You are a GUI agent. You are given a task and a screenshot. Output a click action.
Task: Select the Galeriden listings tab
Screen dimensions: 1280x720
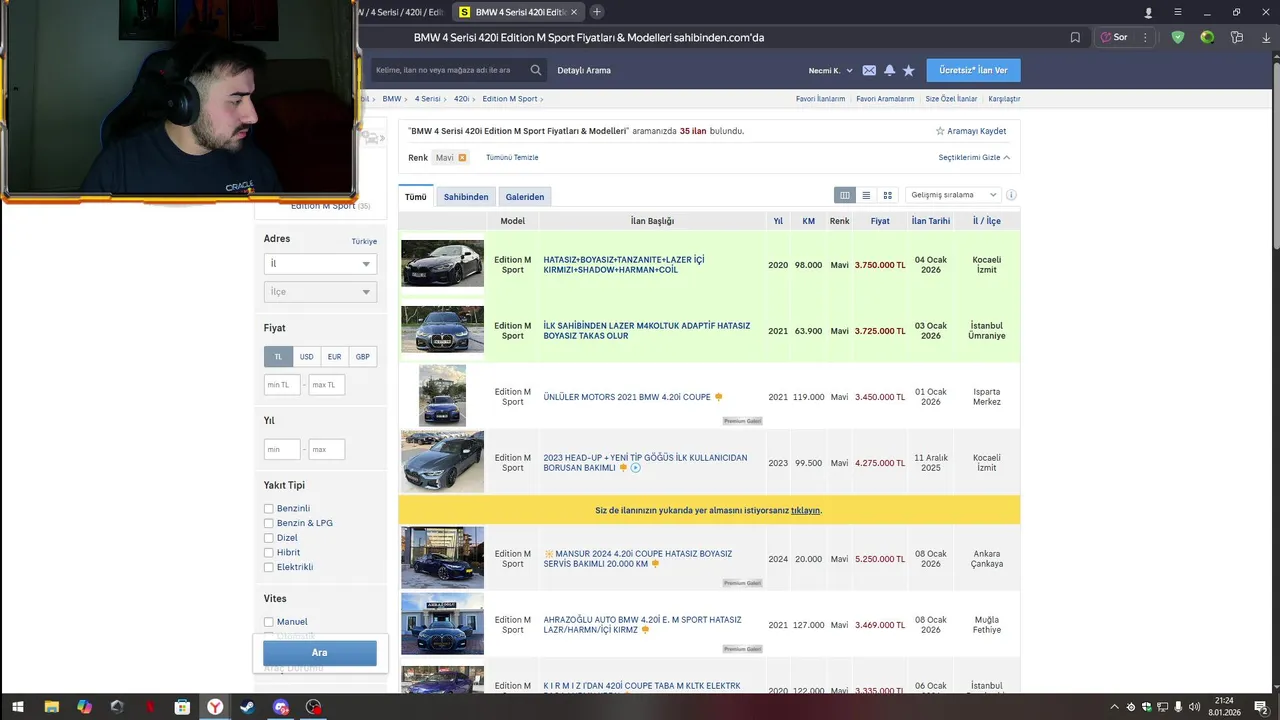click(x=525, y=197)
